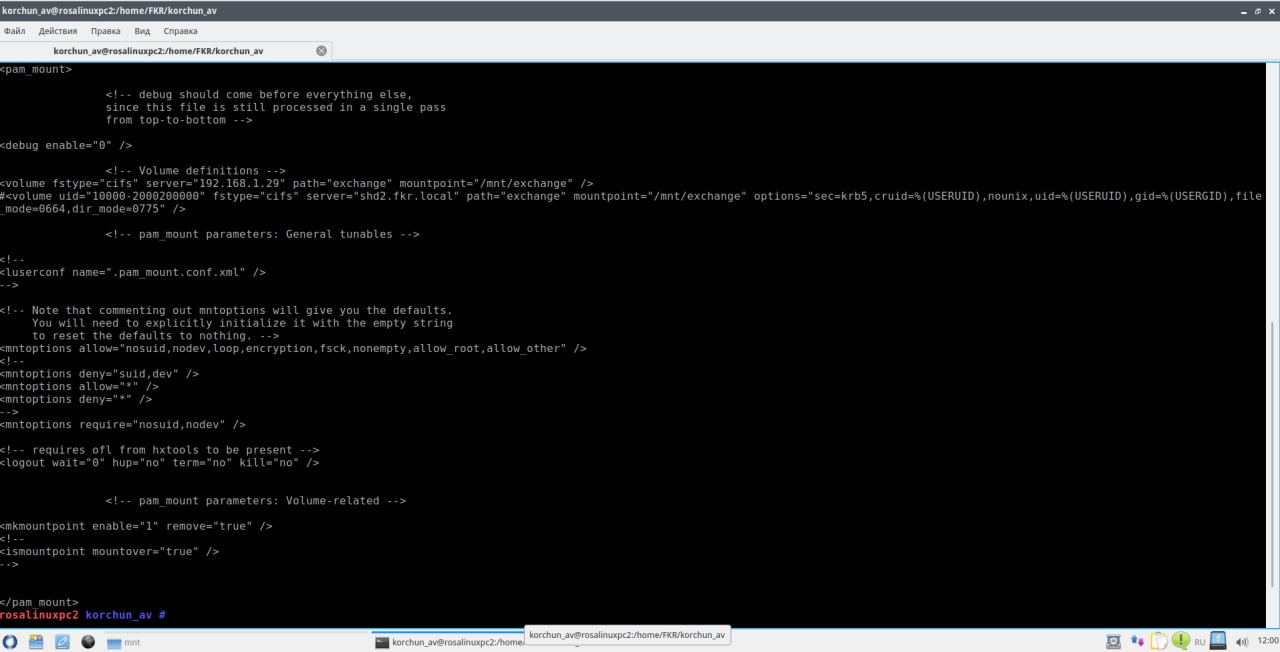1280x652 pixels.
Task: Click the line '<debug enable="0" />'
Action: click(x=66, y=146)
